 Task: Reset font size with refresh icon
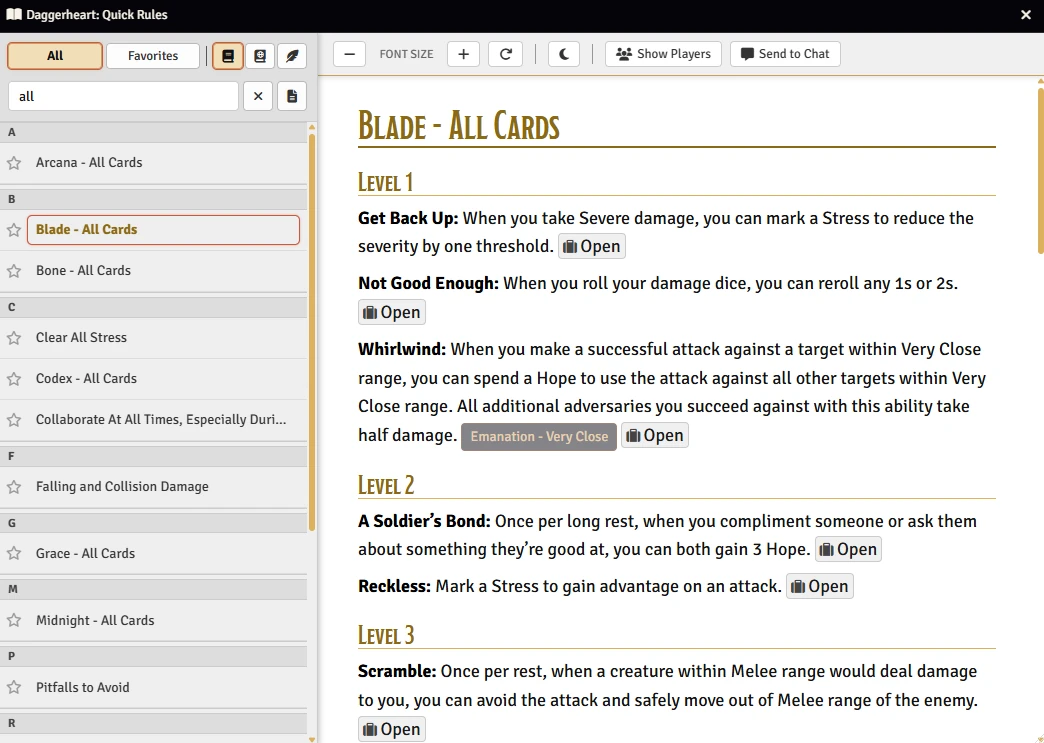505,54
